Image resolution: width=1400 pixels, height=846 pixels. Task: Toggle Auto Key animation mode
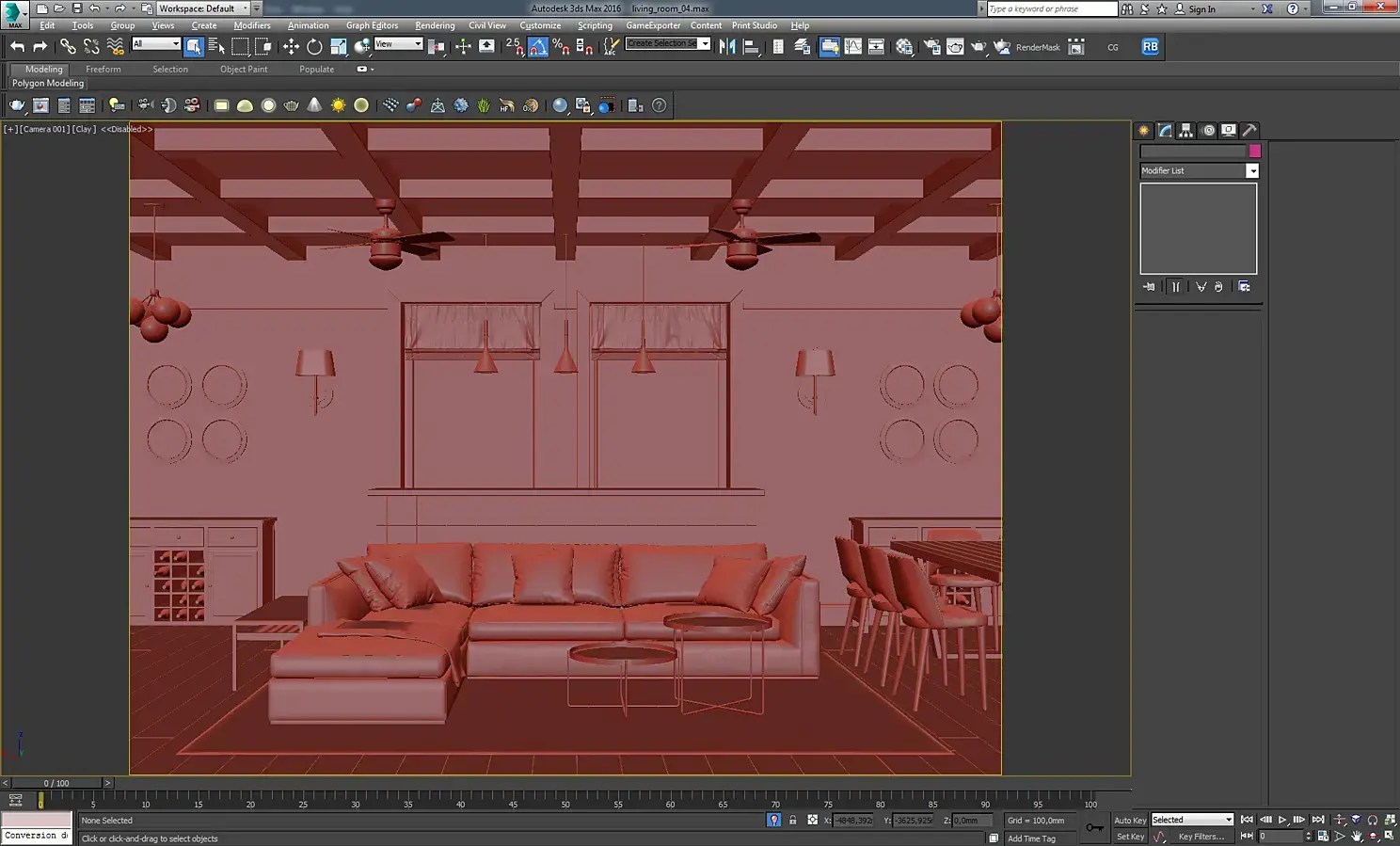tap(1129, 820)
